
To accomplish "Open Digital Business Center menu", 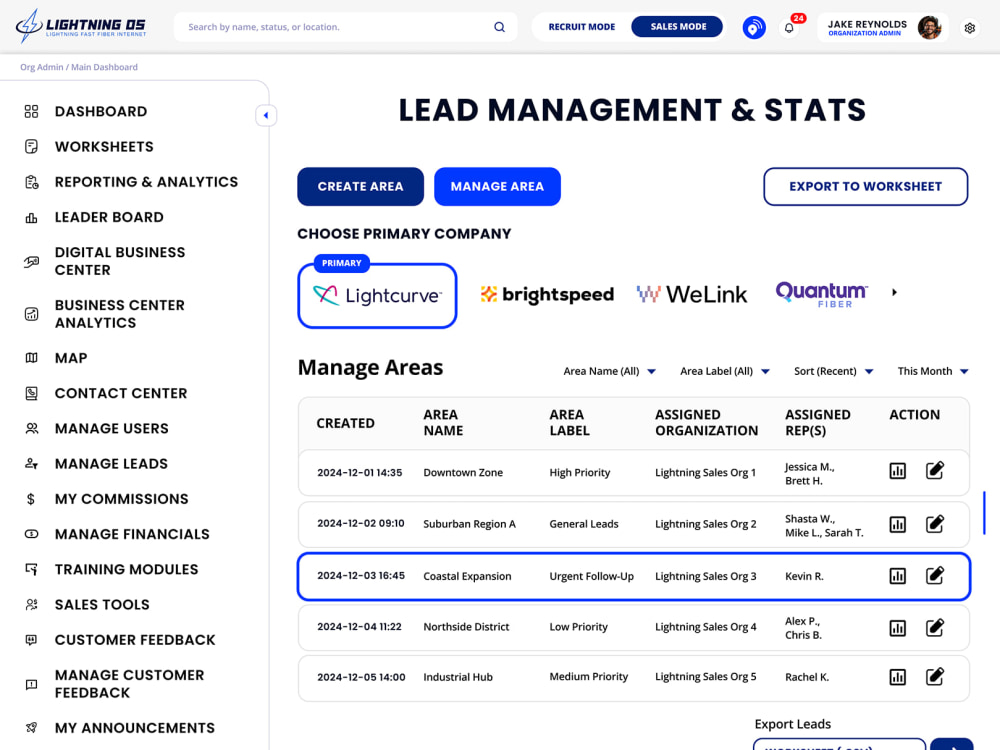I will pyautogui.click(x=120, y=261).
